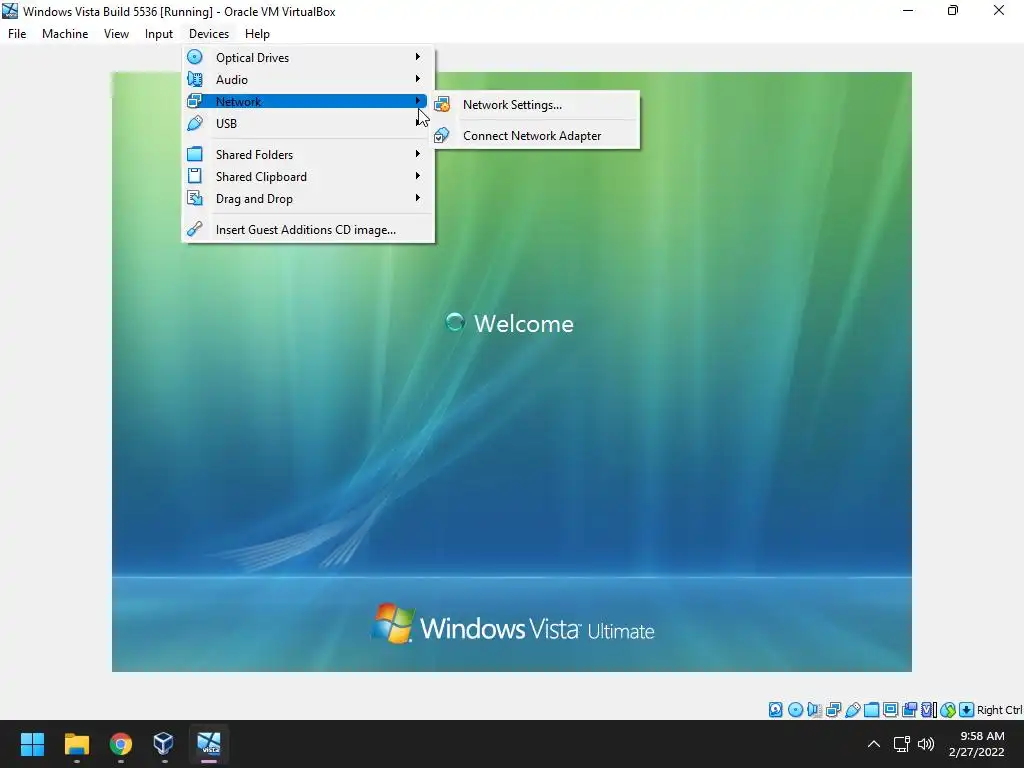This screenshot has width=1024, height=768.
Task: Expand Shared Clipboard submenu arrow
Action: tap(417, 176)
